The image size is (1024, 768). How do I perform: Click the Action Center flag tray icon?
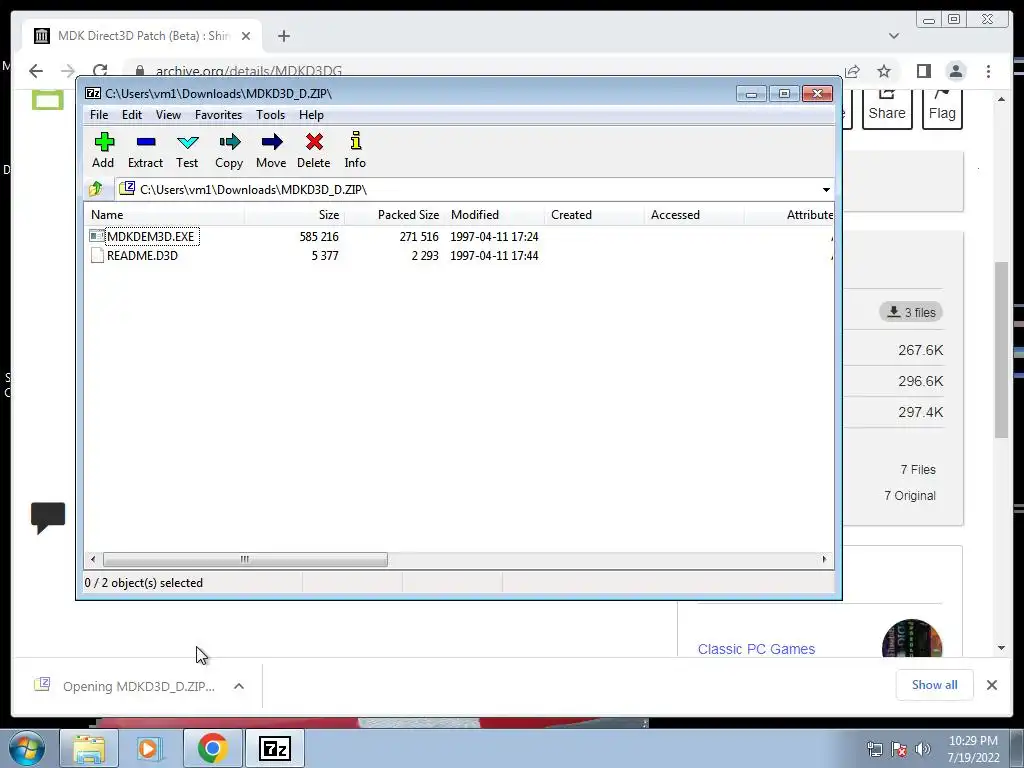click(899, 749)
